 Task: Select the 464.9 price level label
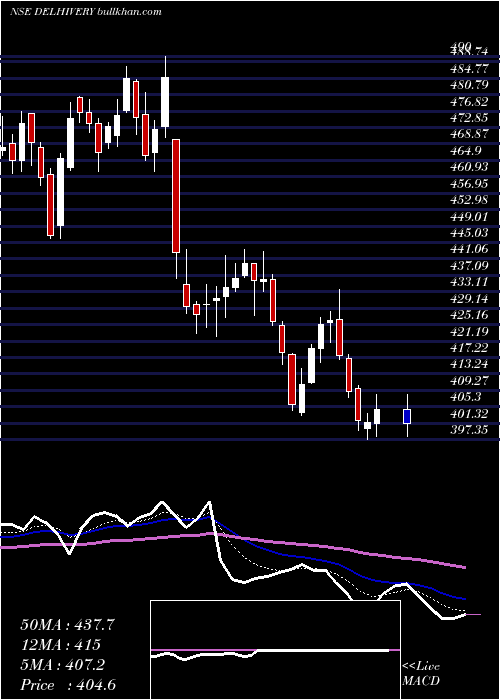click(466, 152)
